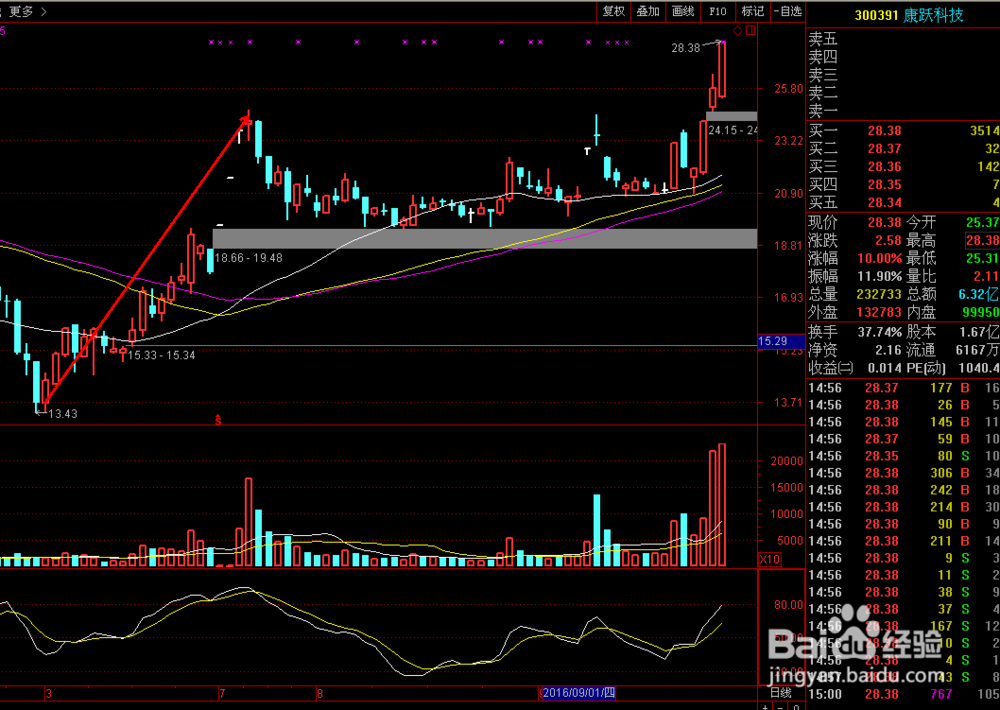Click the 20000 volume axis label

(787, 461)
